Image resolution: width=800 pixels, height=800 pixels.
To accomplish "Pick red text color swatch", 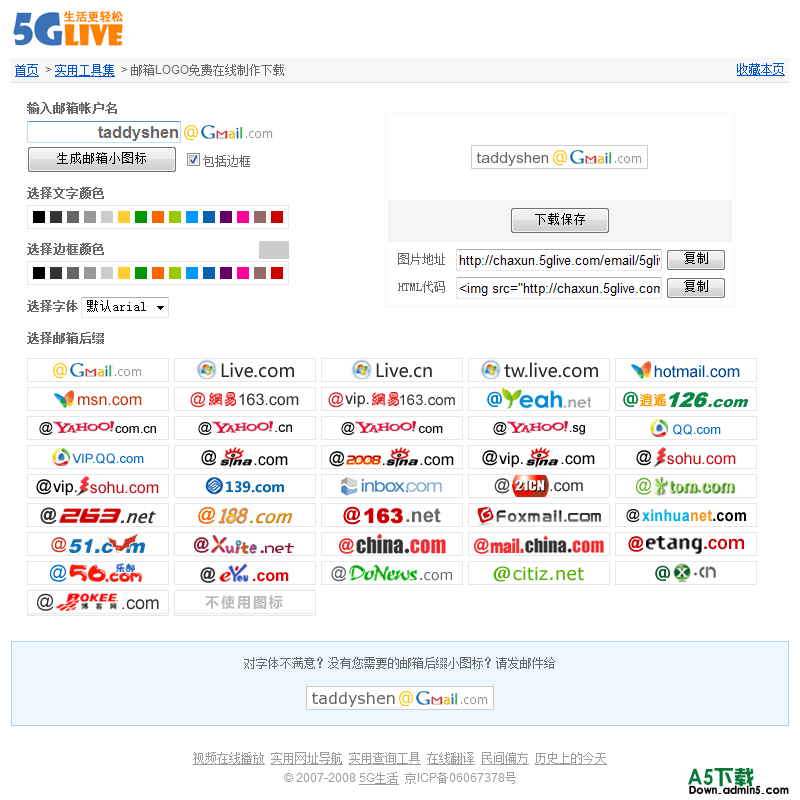I will (x=277, y=217).
